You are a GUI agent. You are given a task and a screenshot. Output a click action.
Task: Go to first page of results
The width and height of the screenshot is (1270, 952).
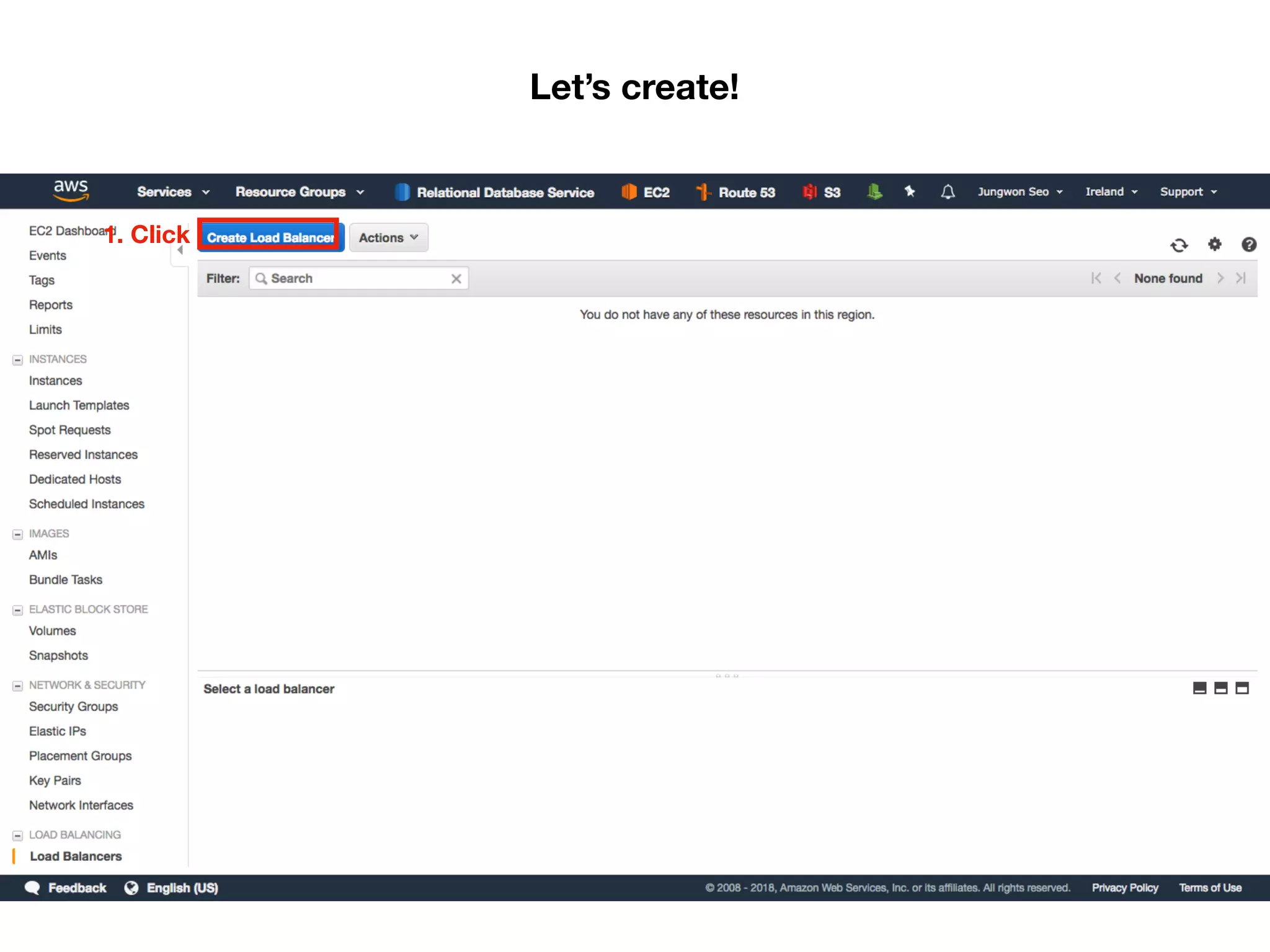point(1096,278)
